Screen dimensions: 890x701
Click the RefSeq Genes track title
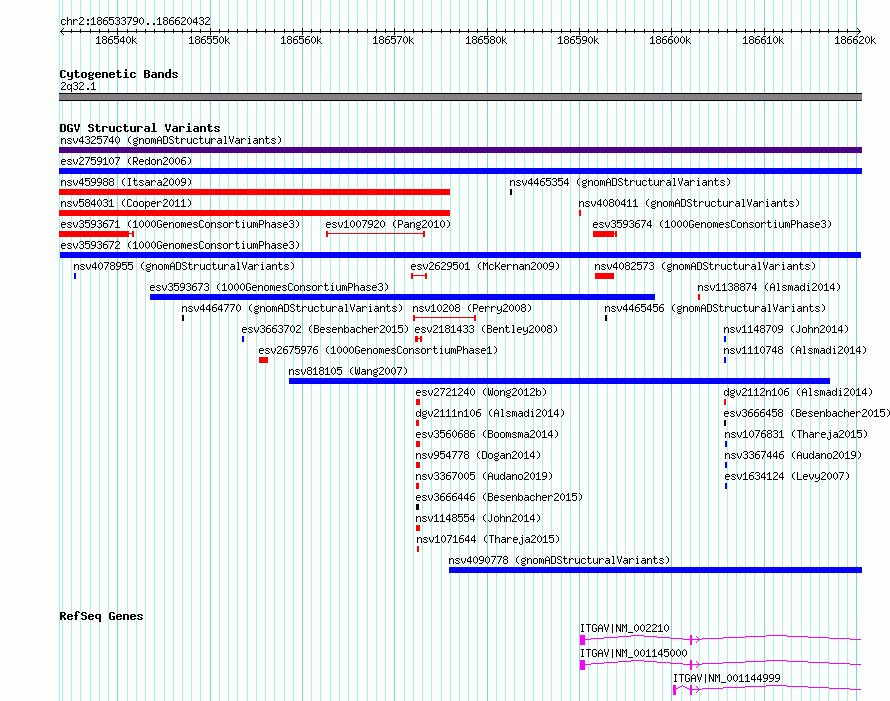pyautogui.click(x=101, y=616)
